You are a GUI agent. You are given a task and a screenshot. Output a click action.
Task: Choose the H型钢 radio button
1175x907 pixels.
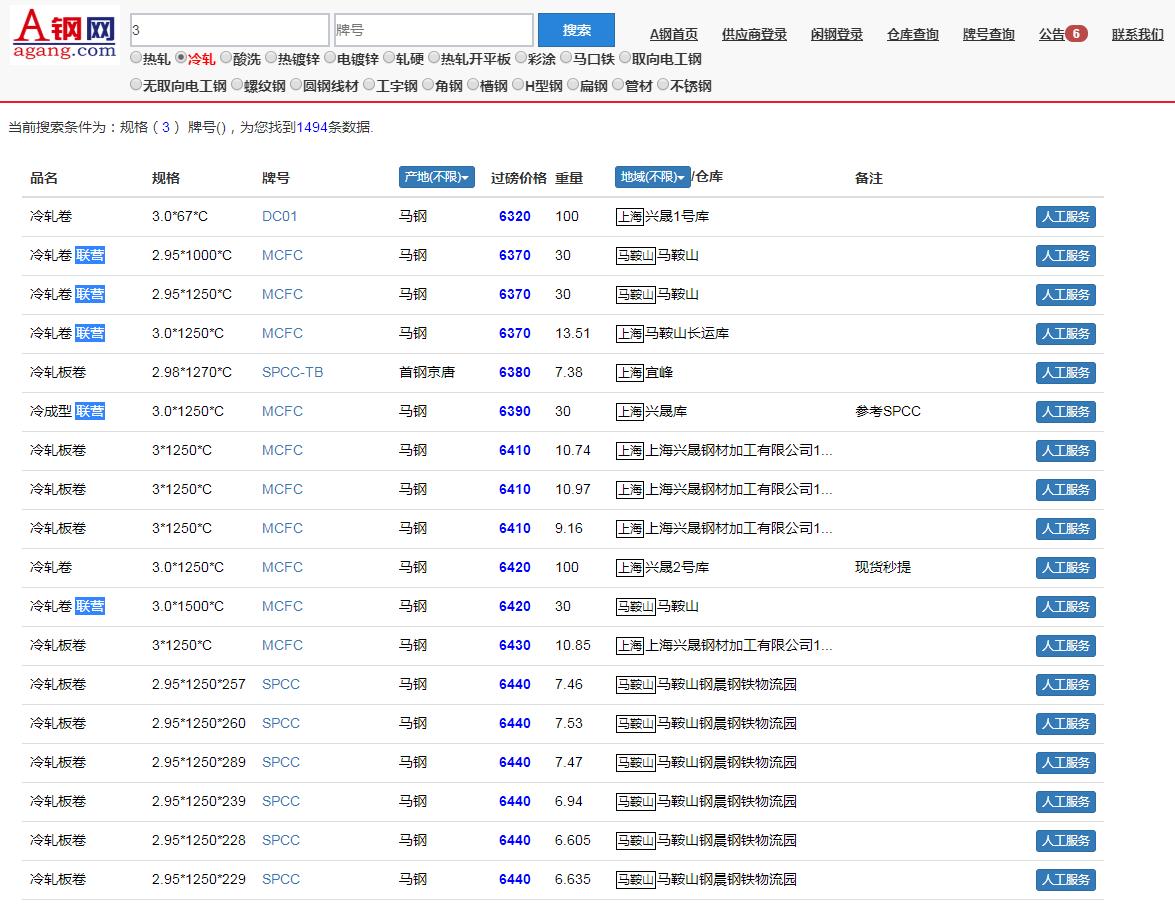click(519, 85)
